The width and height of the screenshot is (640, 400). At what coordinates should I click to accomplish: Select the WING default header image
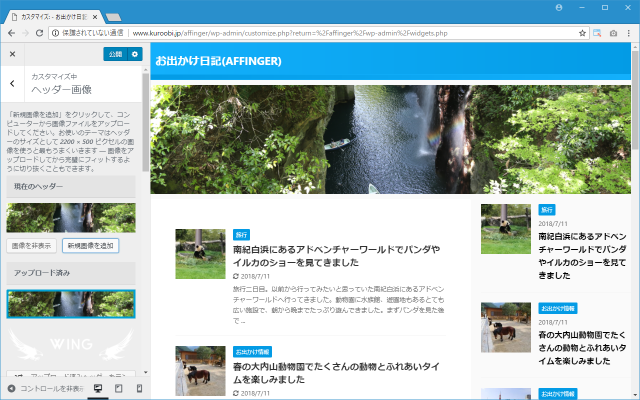pyautogui.click(x=71, y=344)
